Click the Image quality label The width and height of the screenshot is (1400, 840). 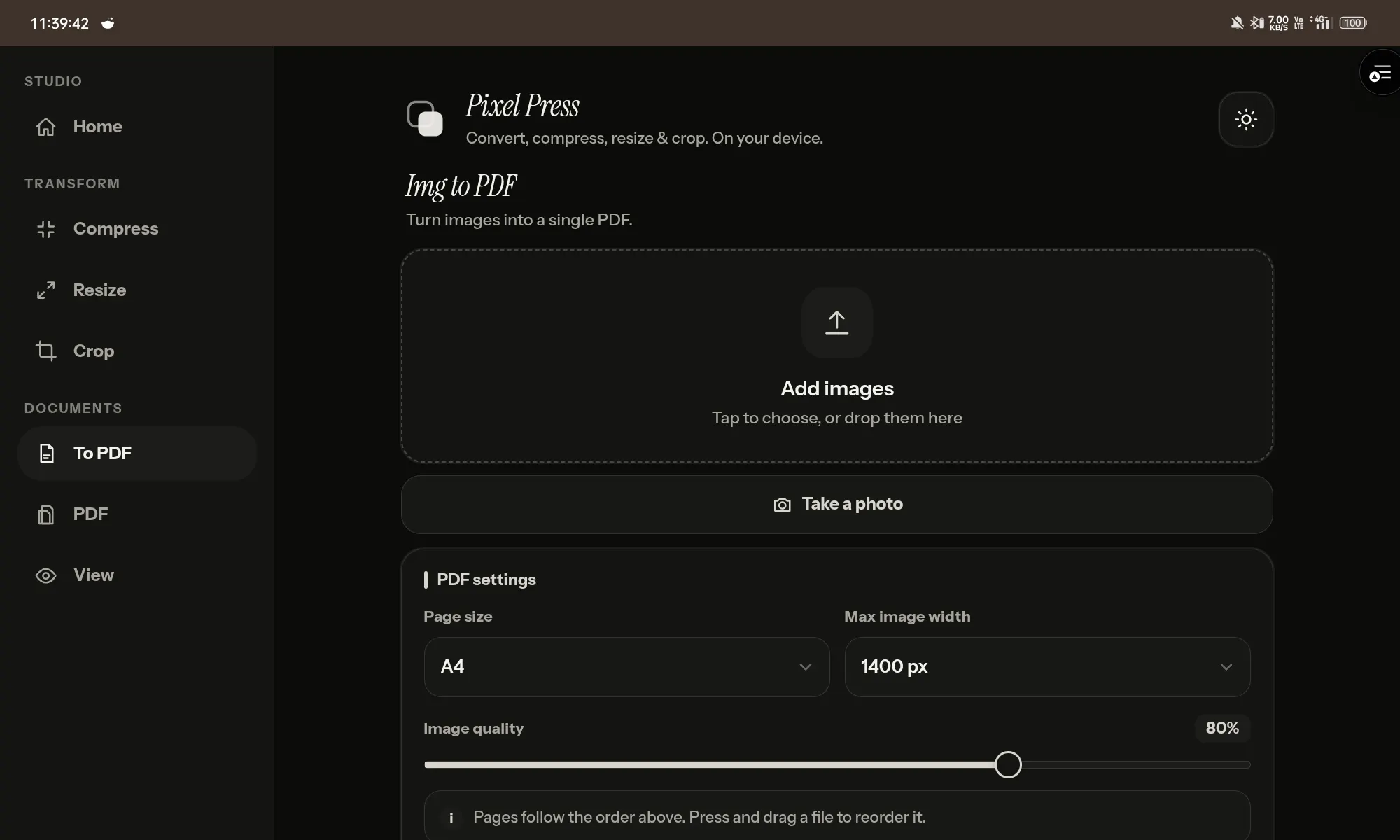point(473,729)
